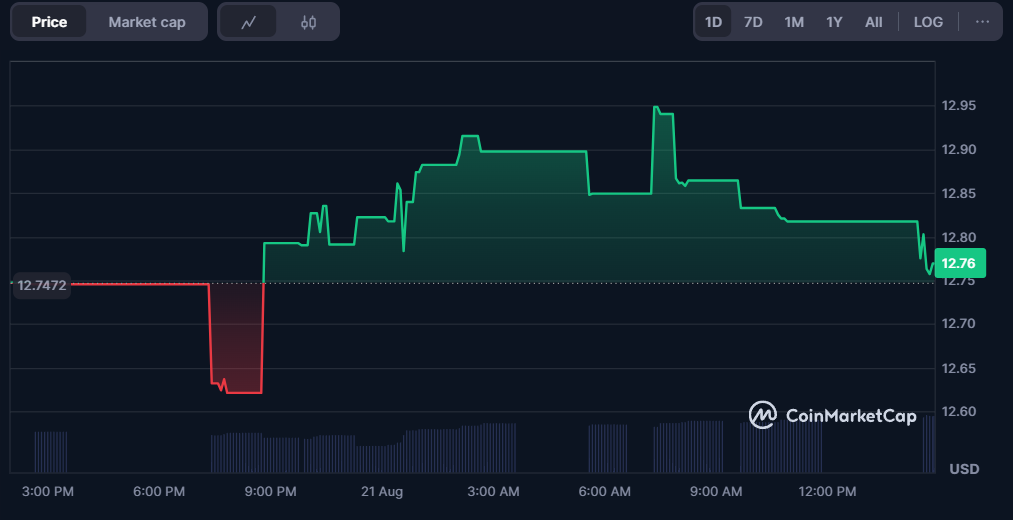
Task: Click the price line's highest green peak
Action: coord(656,107)
